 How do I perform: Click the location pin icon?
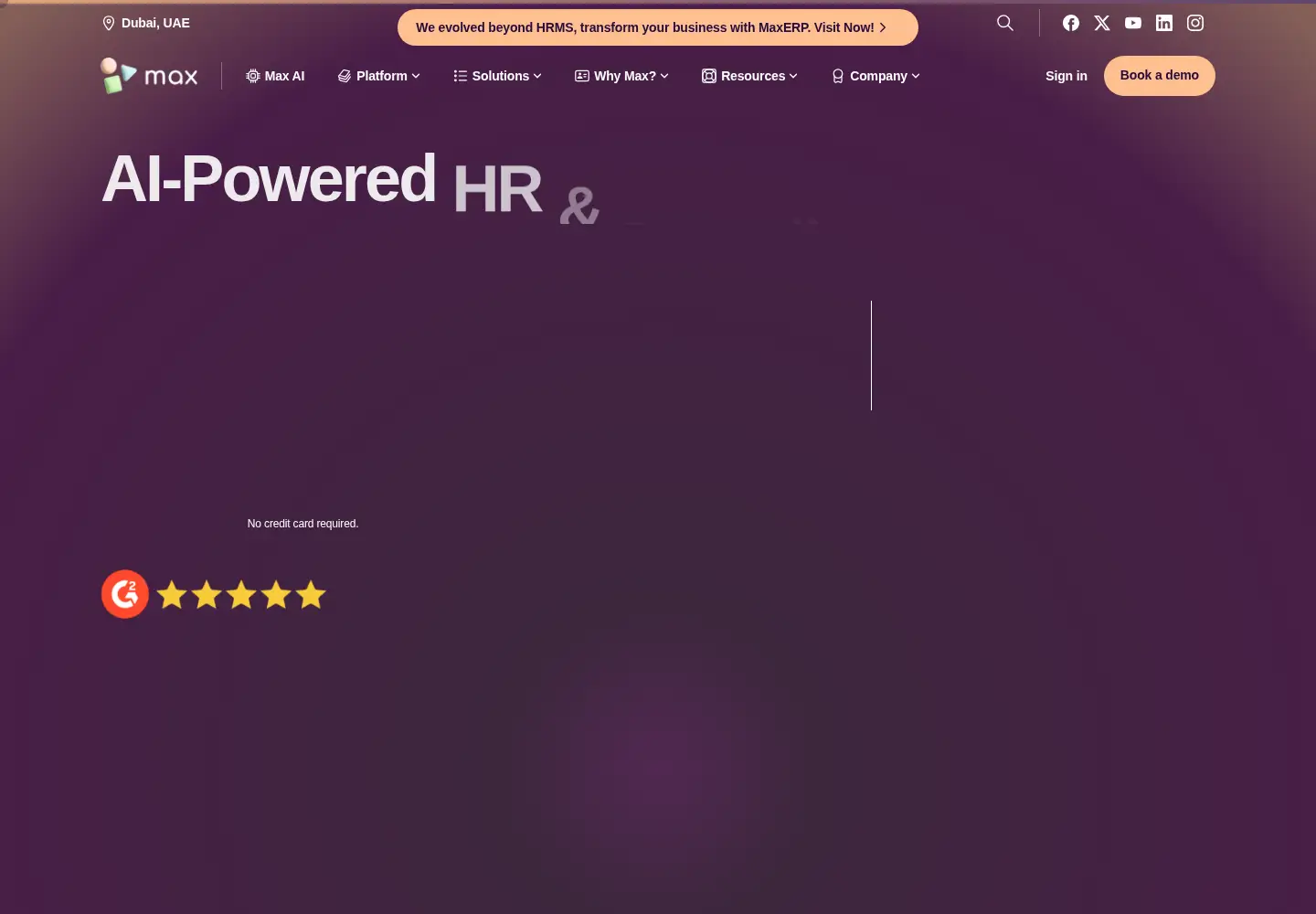coord(109,23)
